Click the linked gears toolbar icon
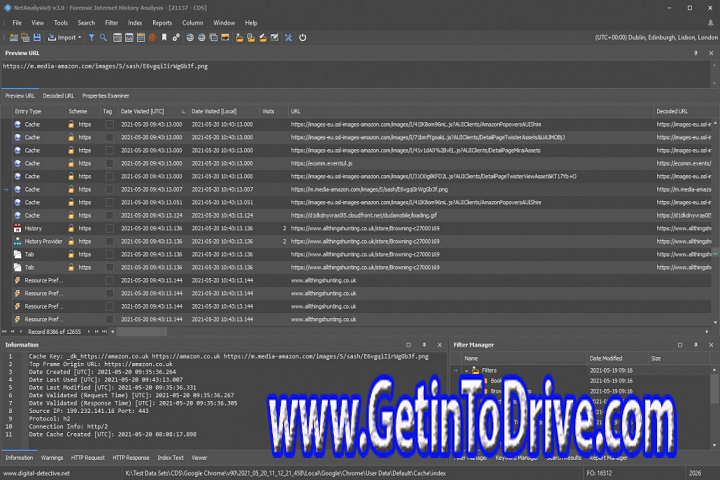Image resolution: width=720 pixels, height=480 pixels. (176, 38)
